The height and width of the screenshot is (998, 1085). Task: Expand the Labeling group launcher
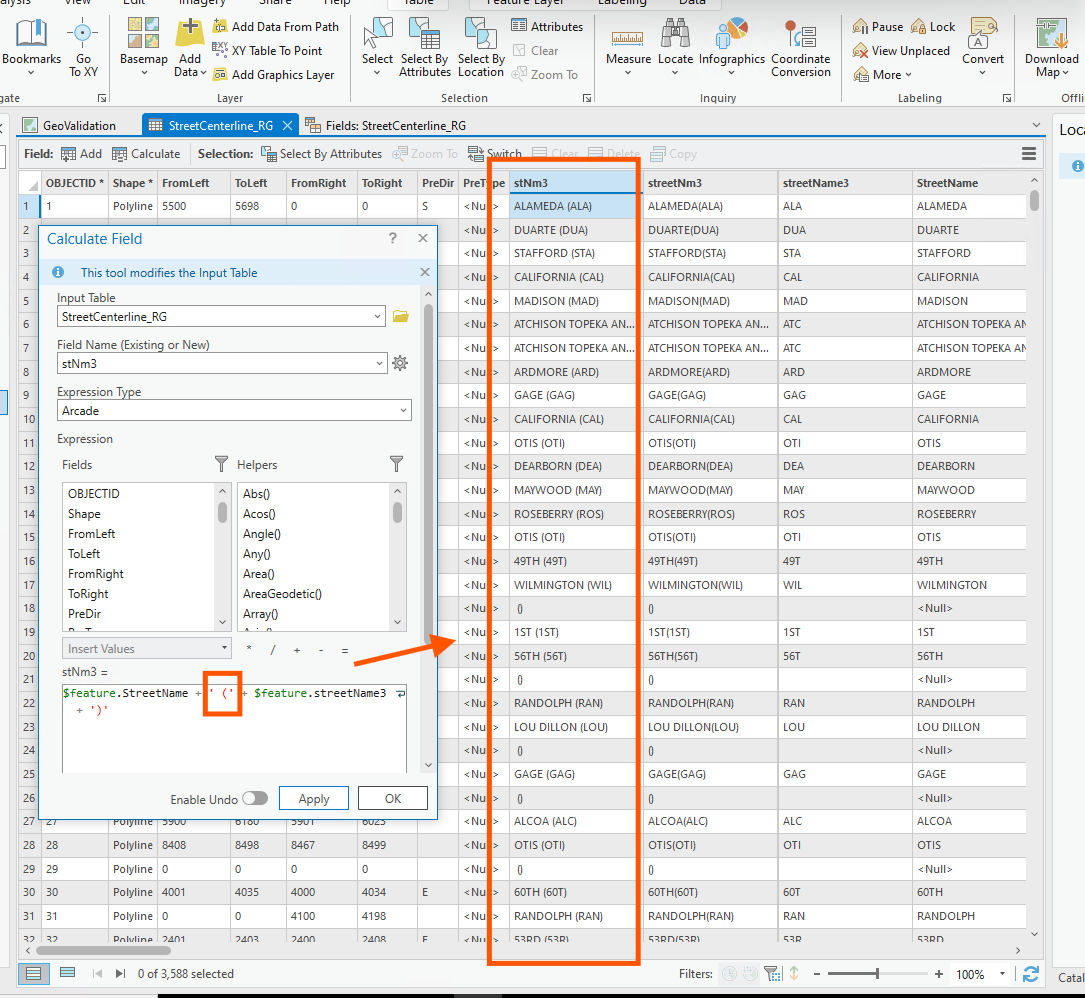tap(1007, 98)
